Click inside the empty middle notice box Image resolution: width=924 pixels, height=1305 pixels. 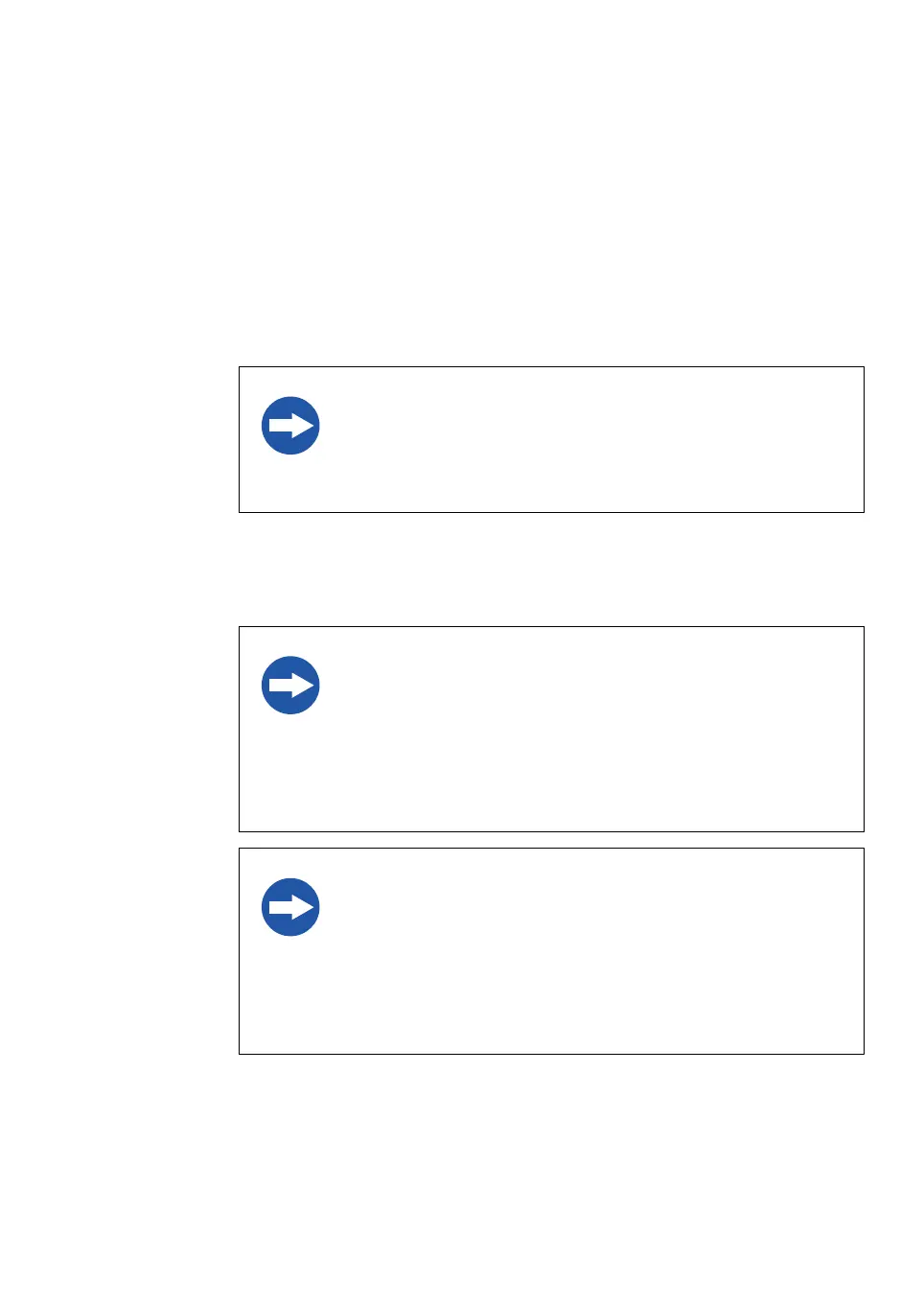tap(551, 729)
